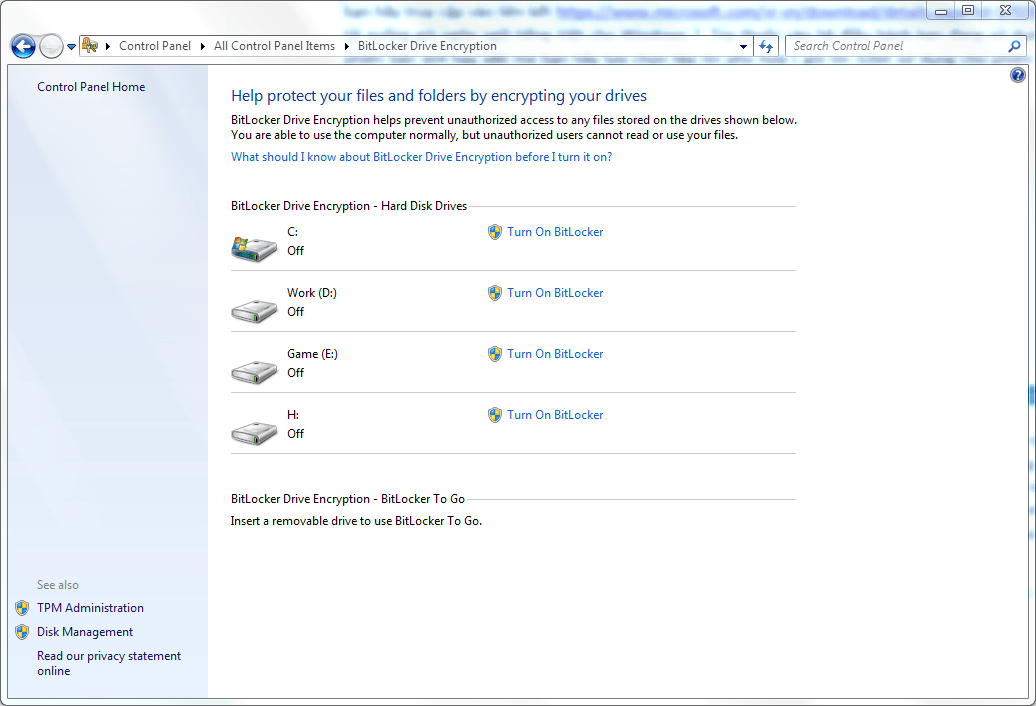Click the shield icon for drive H:

tap(495, 415)
